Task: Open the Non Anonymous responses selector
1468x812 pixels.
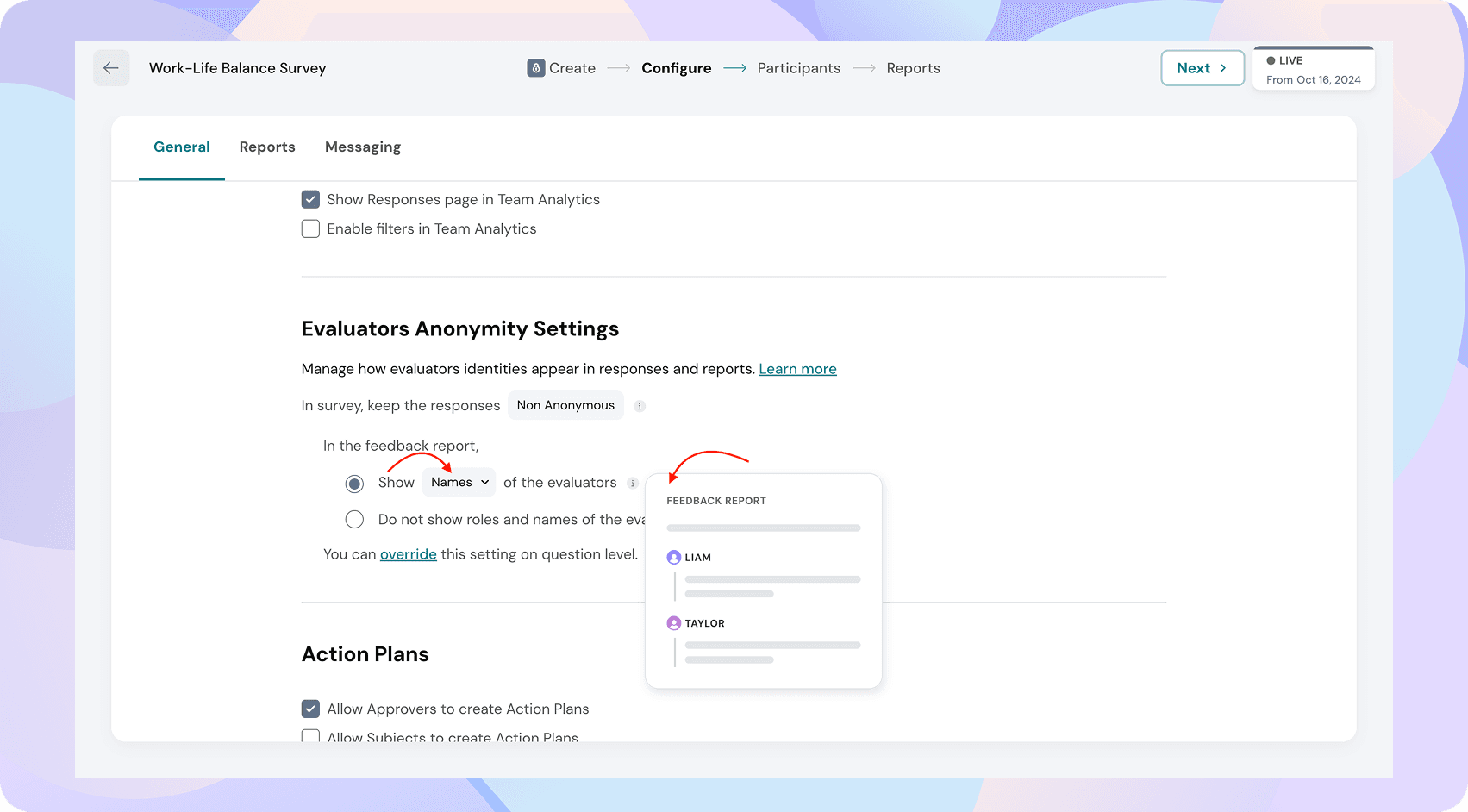Action: pos(565,405)
